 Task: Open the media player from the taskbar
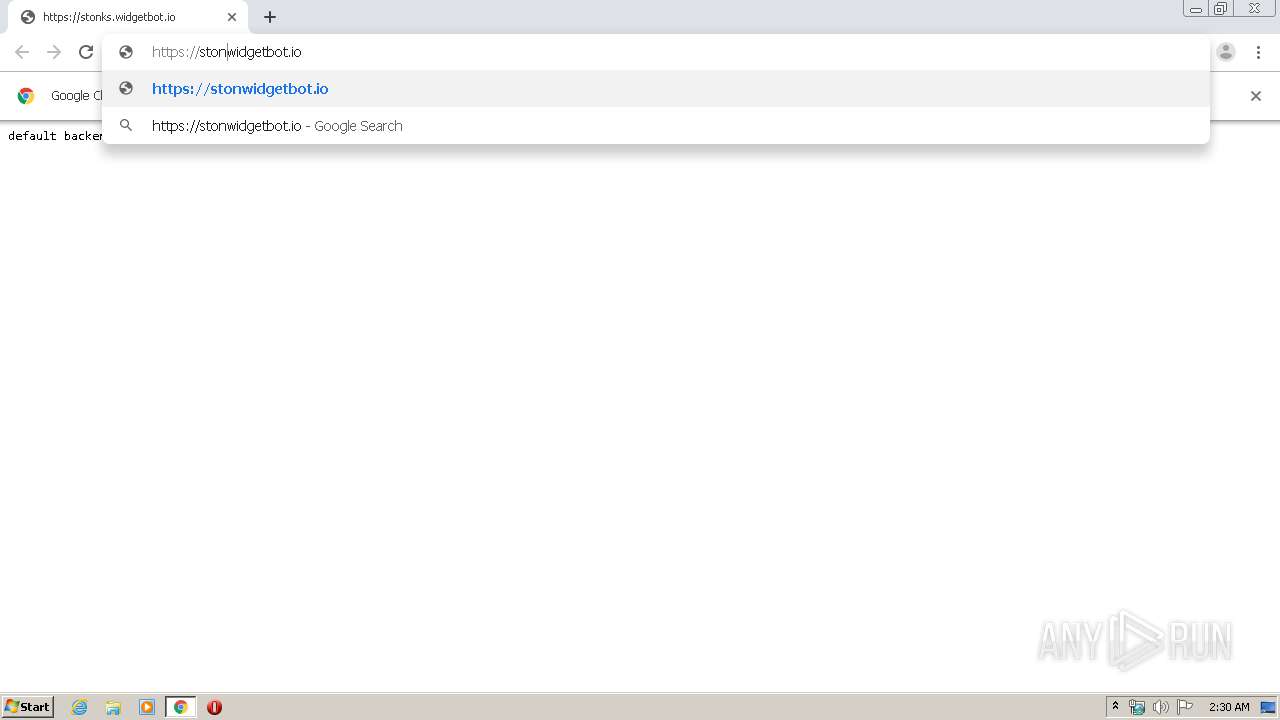pos(147,707)
